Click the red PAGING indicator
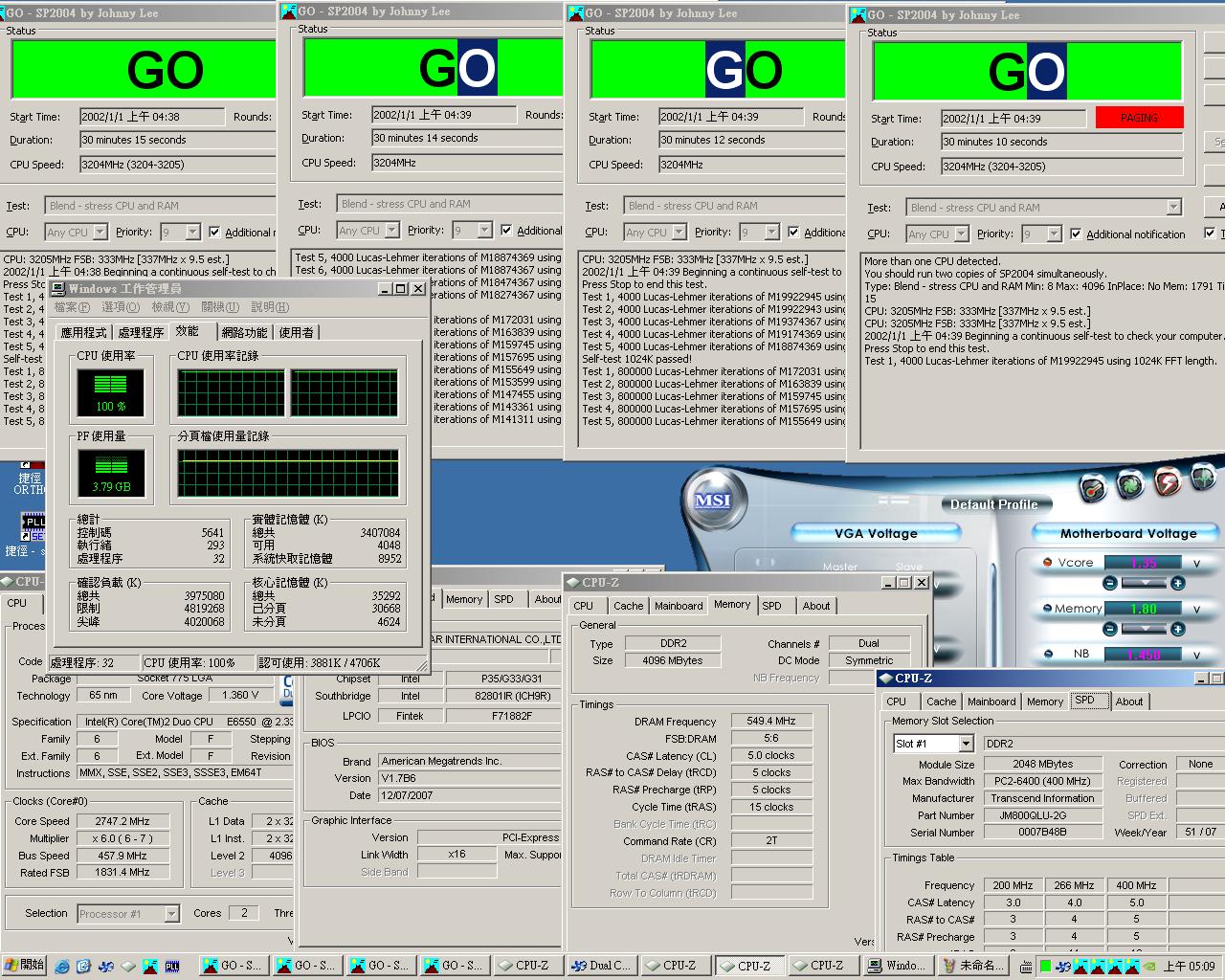The width and height of the screenshot is (1225, 980). tap(1139, 118)
